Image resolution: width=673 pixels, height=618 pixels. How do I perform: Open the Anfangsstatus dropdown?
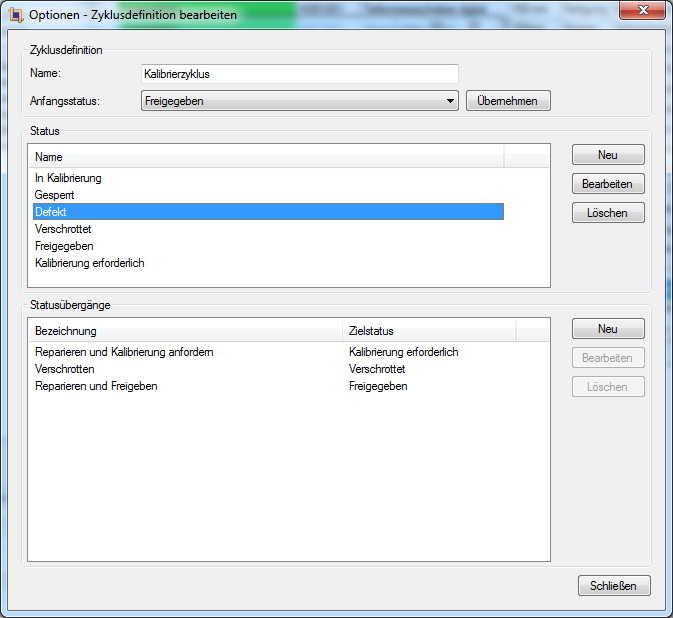coord(299,101)
